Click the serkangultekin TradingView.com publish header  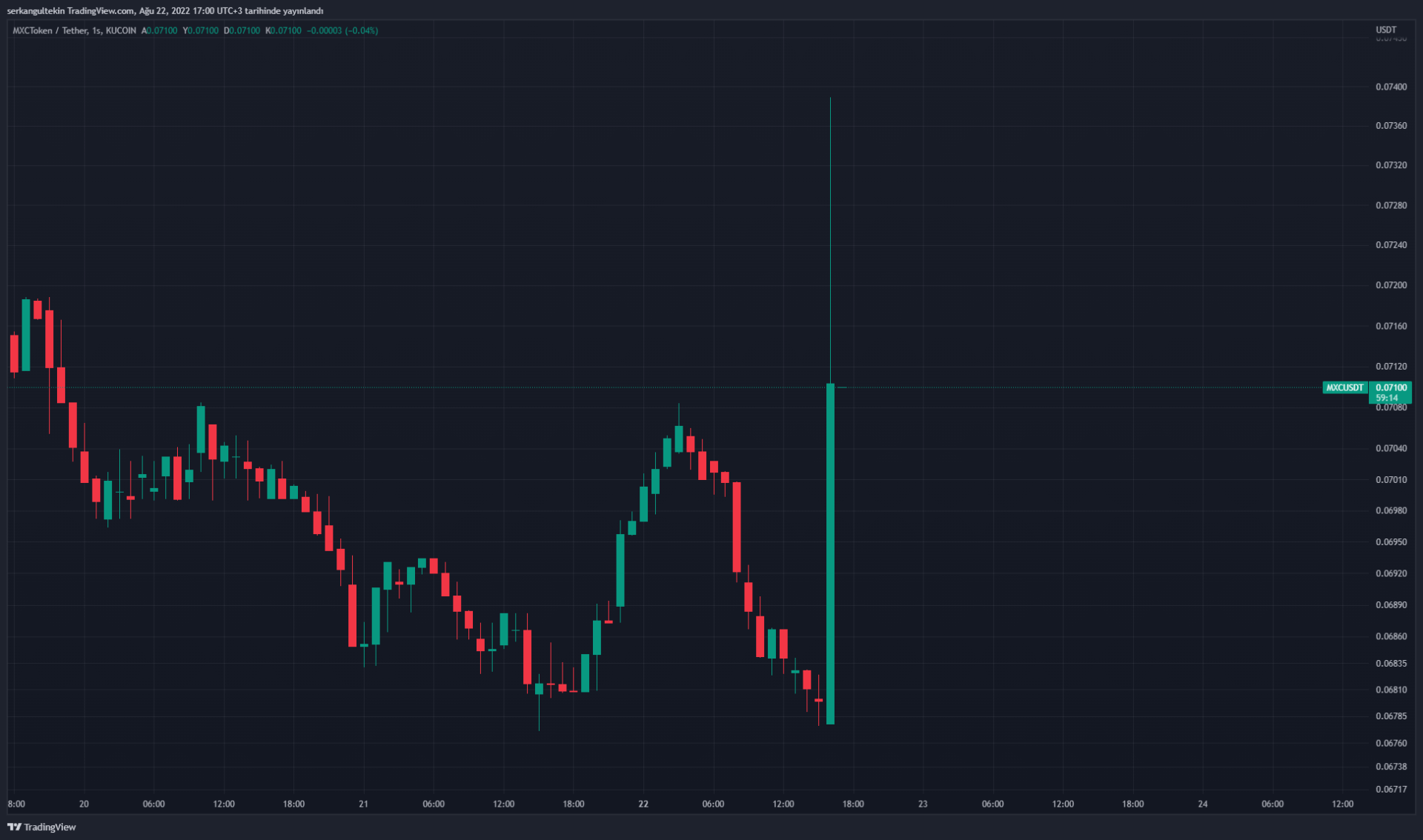165,10
